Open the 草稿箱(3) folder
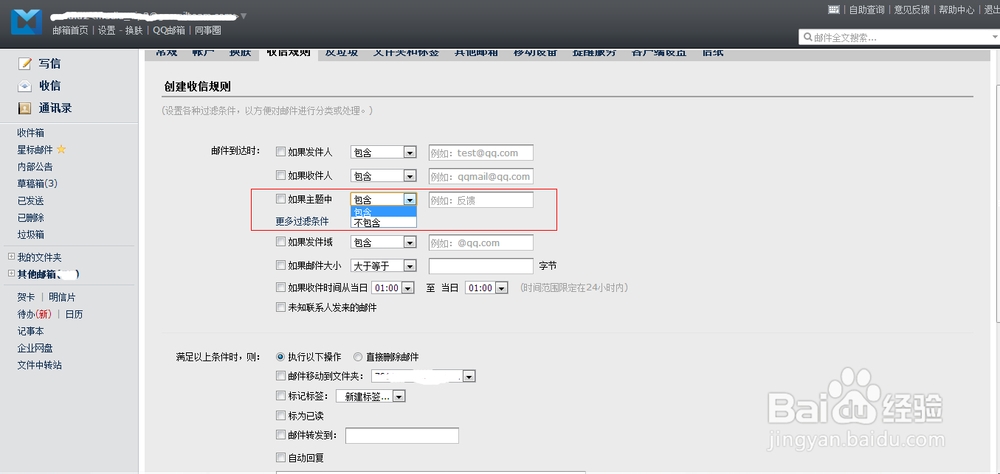 (38, 184)
